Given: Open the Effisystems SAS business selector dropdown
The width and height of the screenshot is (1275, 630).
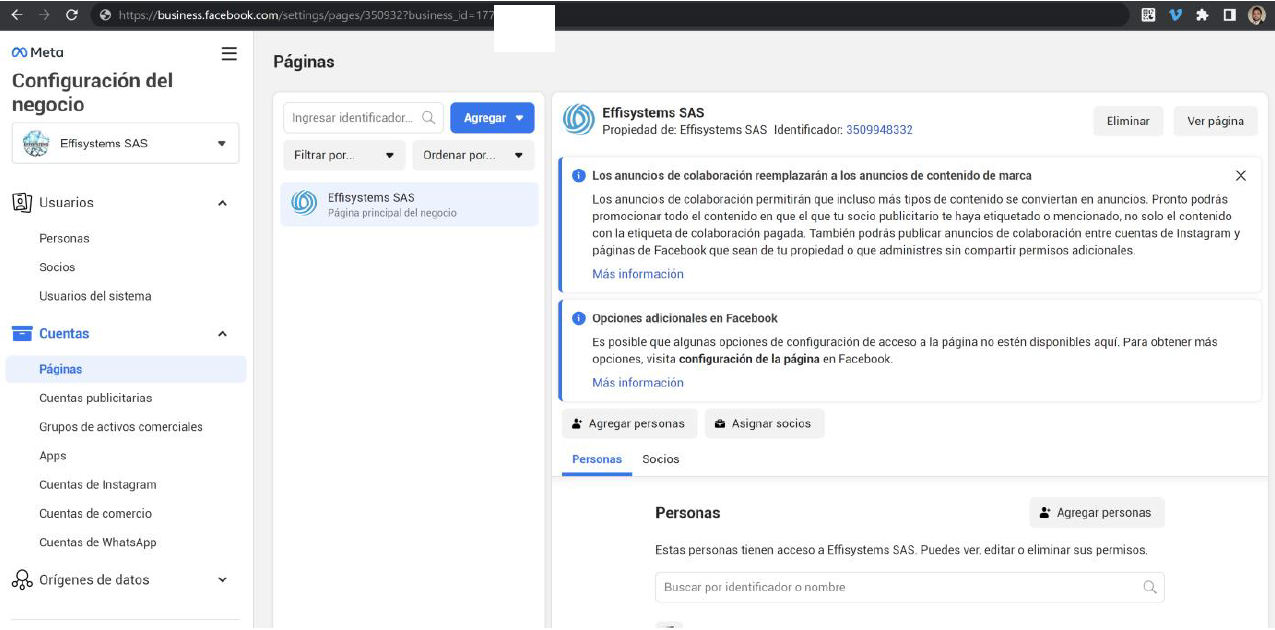Looking at the screenshot, I should 126,143.
